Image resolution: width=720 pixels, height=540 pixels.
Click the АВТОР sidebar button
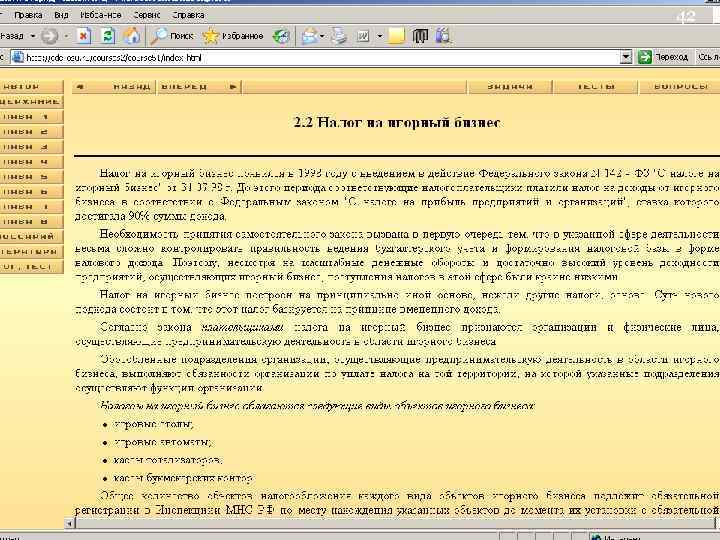point(31,87)
